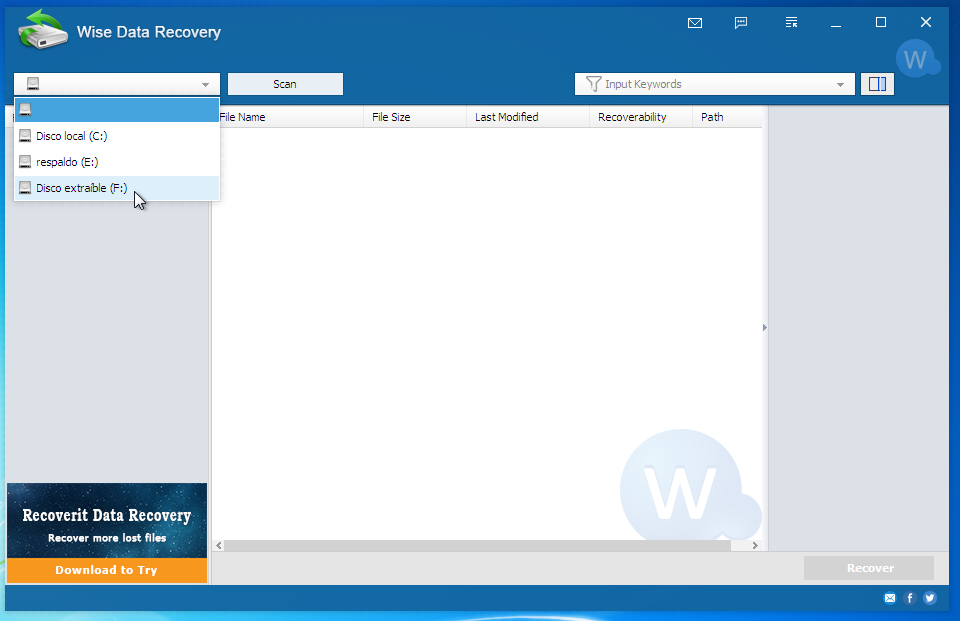Click the Facebook icon in the status bar
Image resolution: width=960 pixels, height=621 pixels.
(x=909, y=597)
